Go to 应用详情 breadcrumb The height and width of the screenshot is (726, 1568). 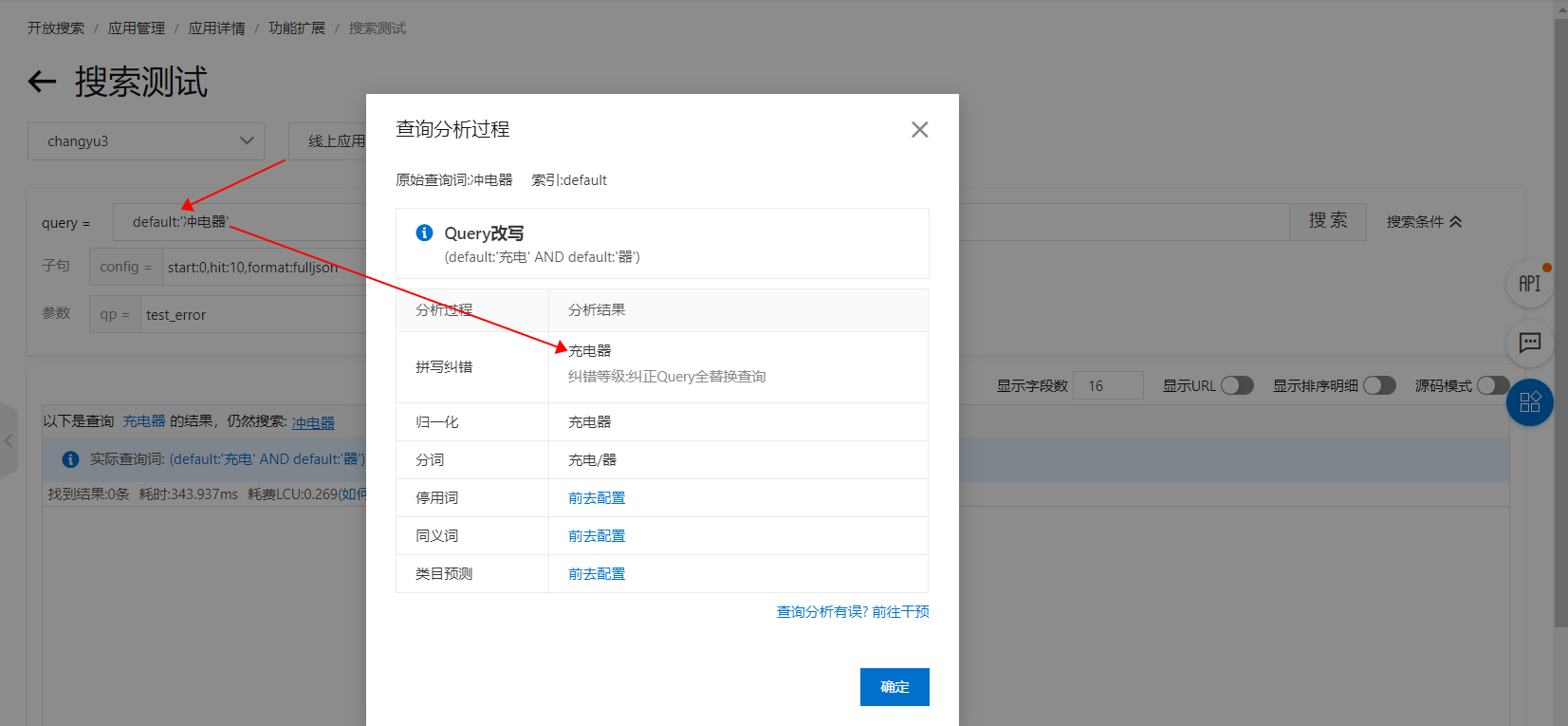coord(216,28)
